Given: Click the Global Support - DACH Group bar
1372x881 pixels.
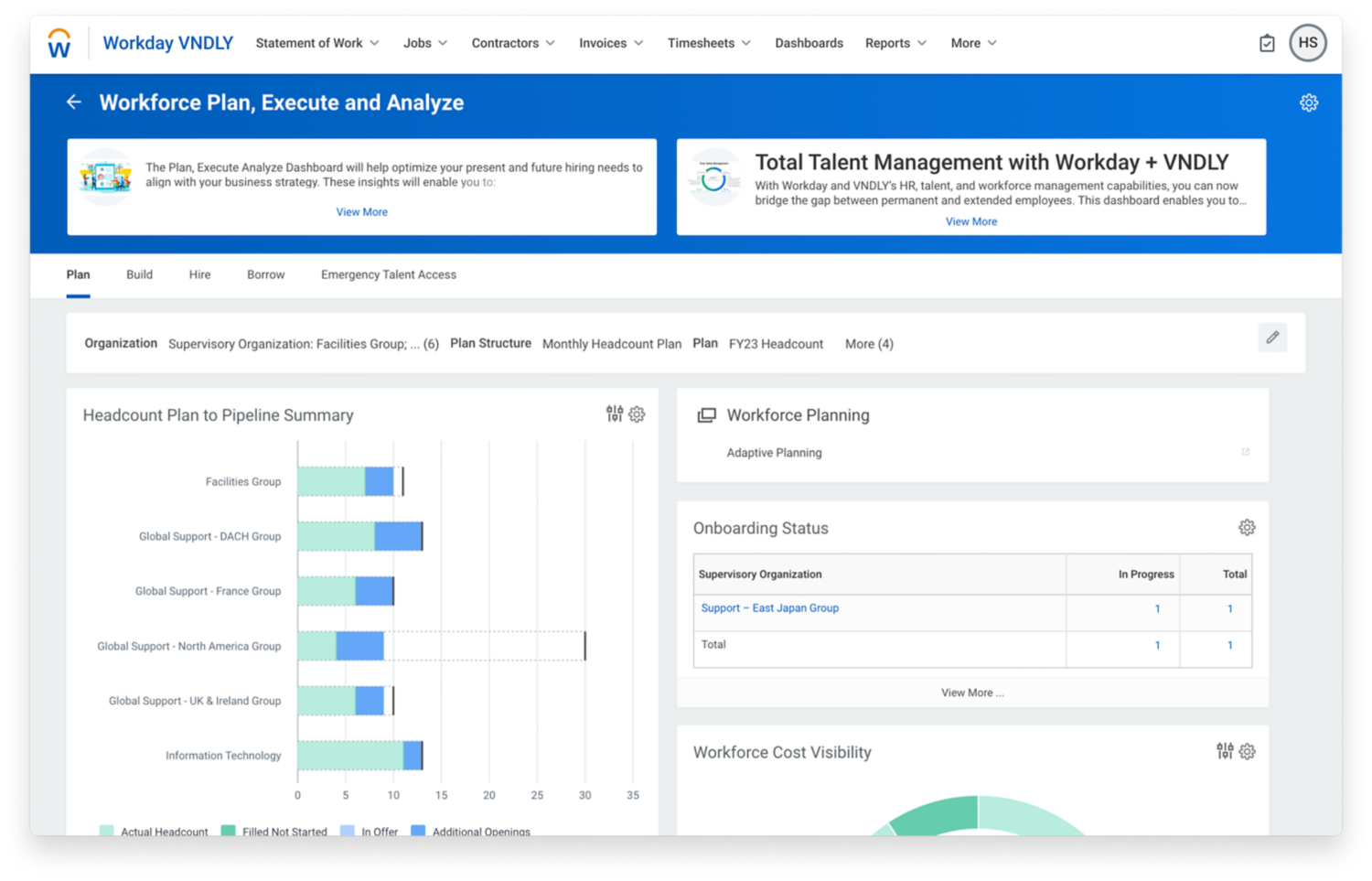Looking at the screenshot, I should point(359,536).
